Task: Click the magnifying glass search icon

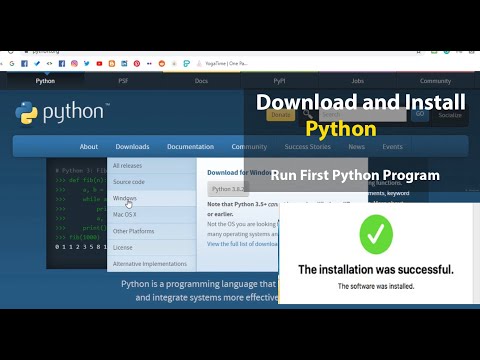Action: 308,114
